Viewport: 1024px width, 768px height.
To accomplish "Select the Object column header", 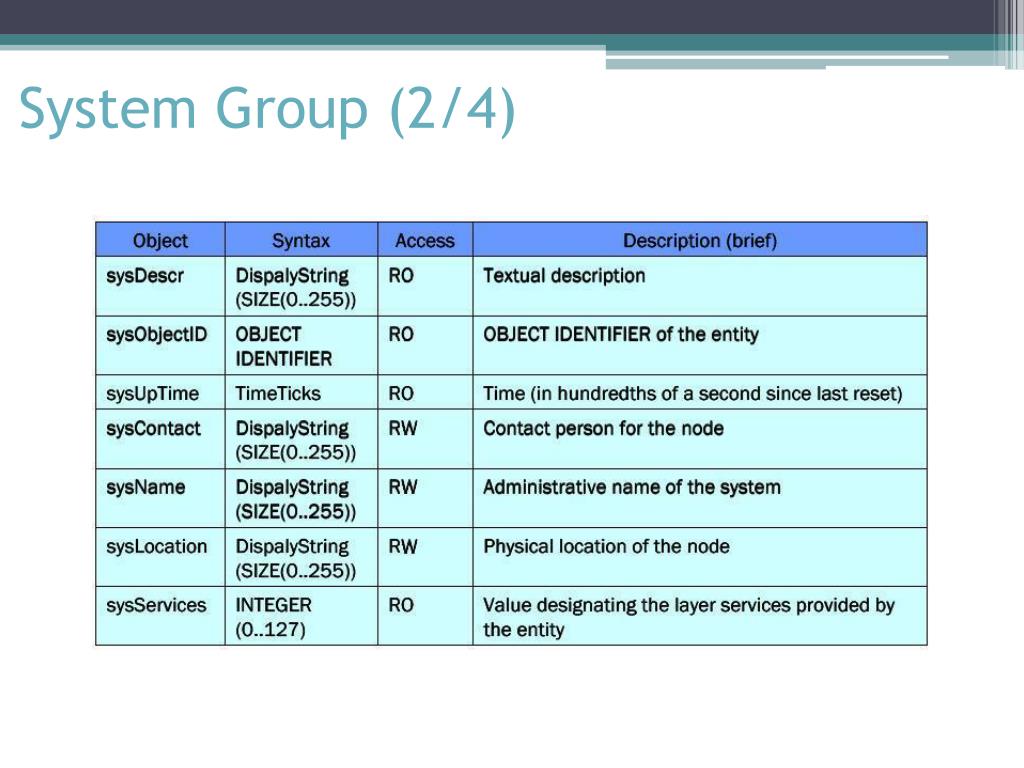I will tap(160, 240).
